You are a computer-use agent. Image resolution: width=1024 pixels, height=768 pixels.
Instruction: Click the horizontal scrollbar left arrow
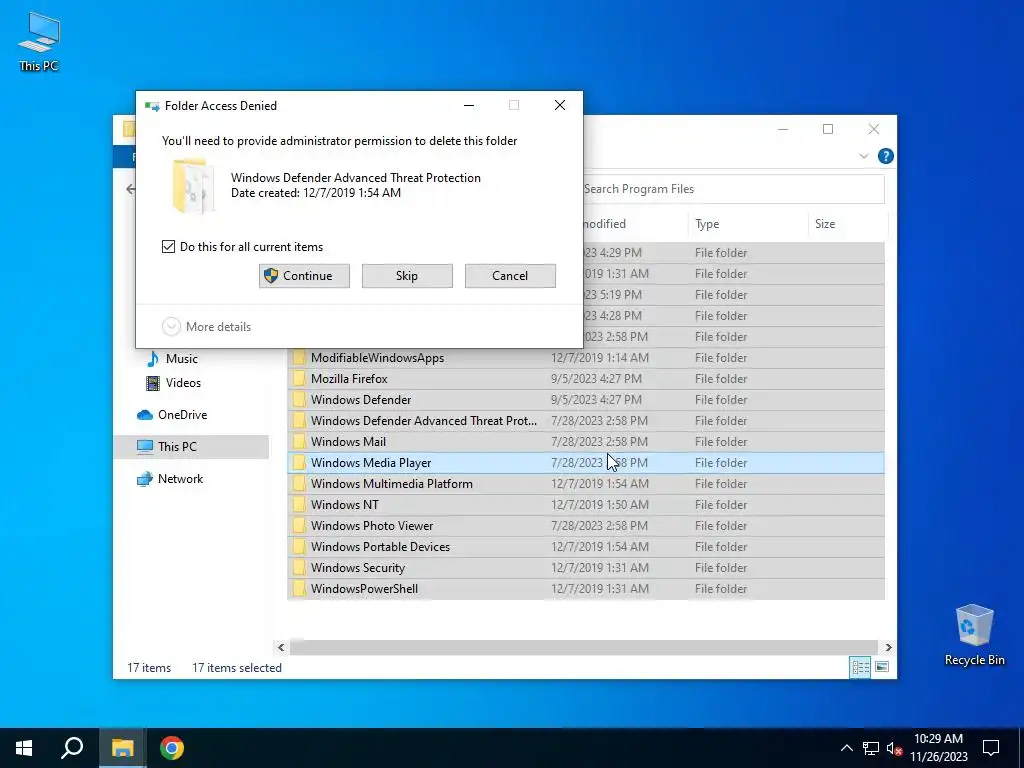pos(281,647)
